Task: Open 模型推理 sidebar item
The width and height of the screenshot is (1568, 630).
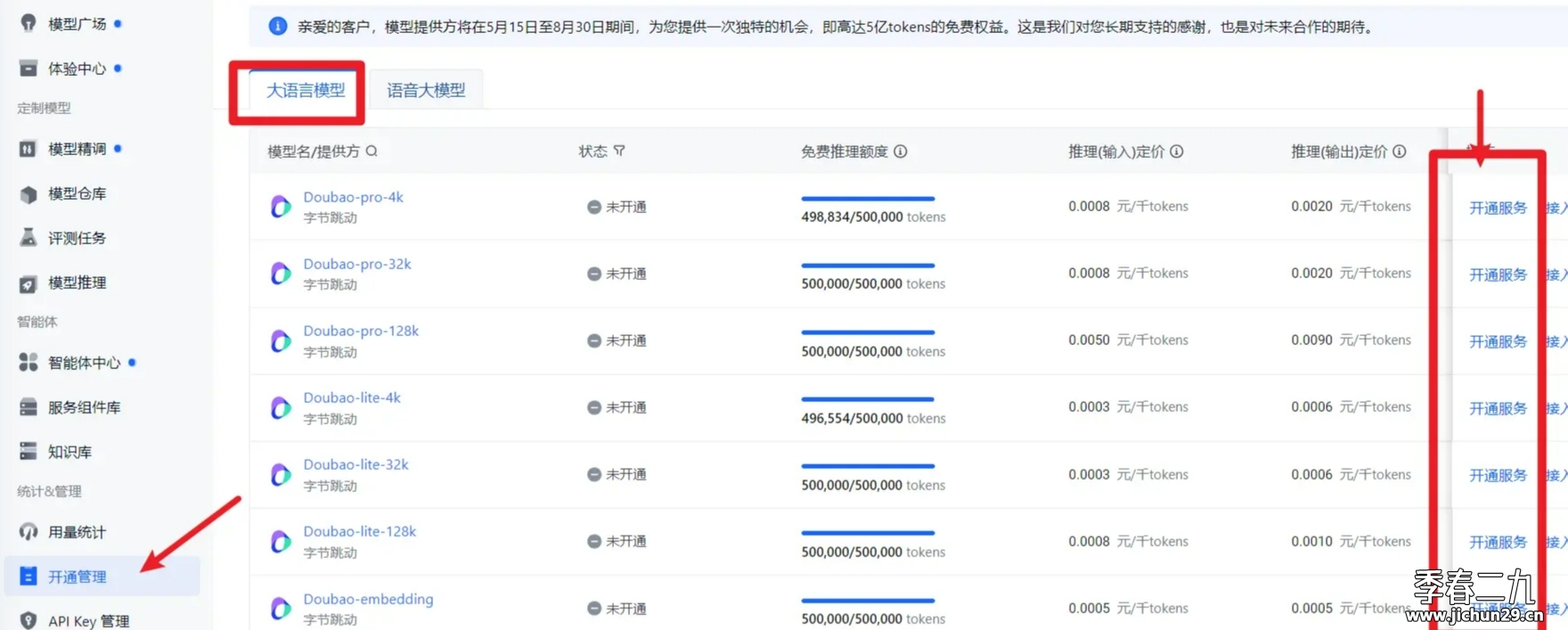Action: pos(77,282)
